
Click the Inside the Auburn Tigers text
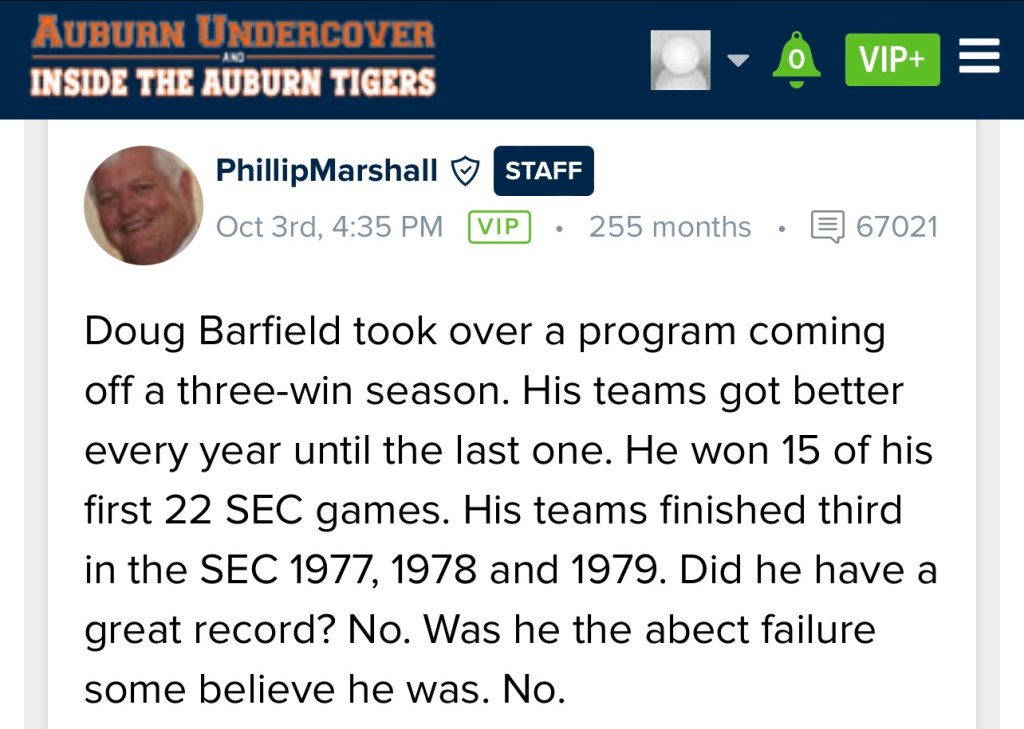pyautogui.click(x=233, y=82)
